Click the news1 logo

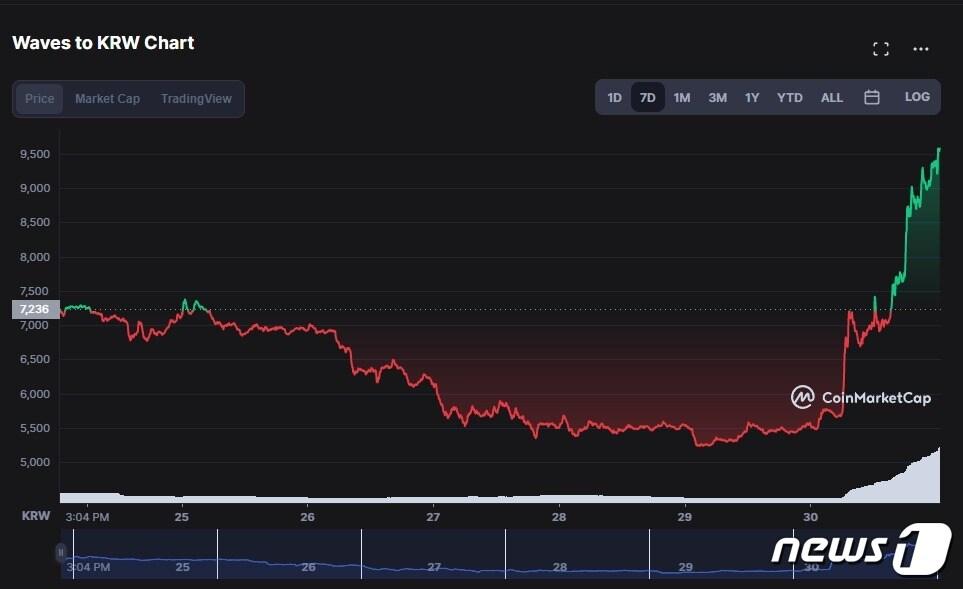[861, 549]
